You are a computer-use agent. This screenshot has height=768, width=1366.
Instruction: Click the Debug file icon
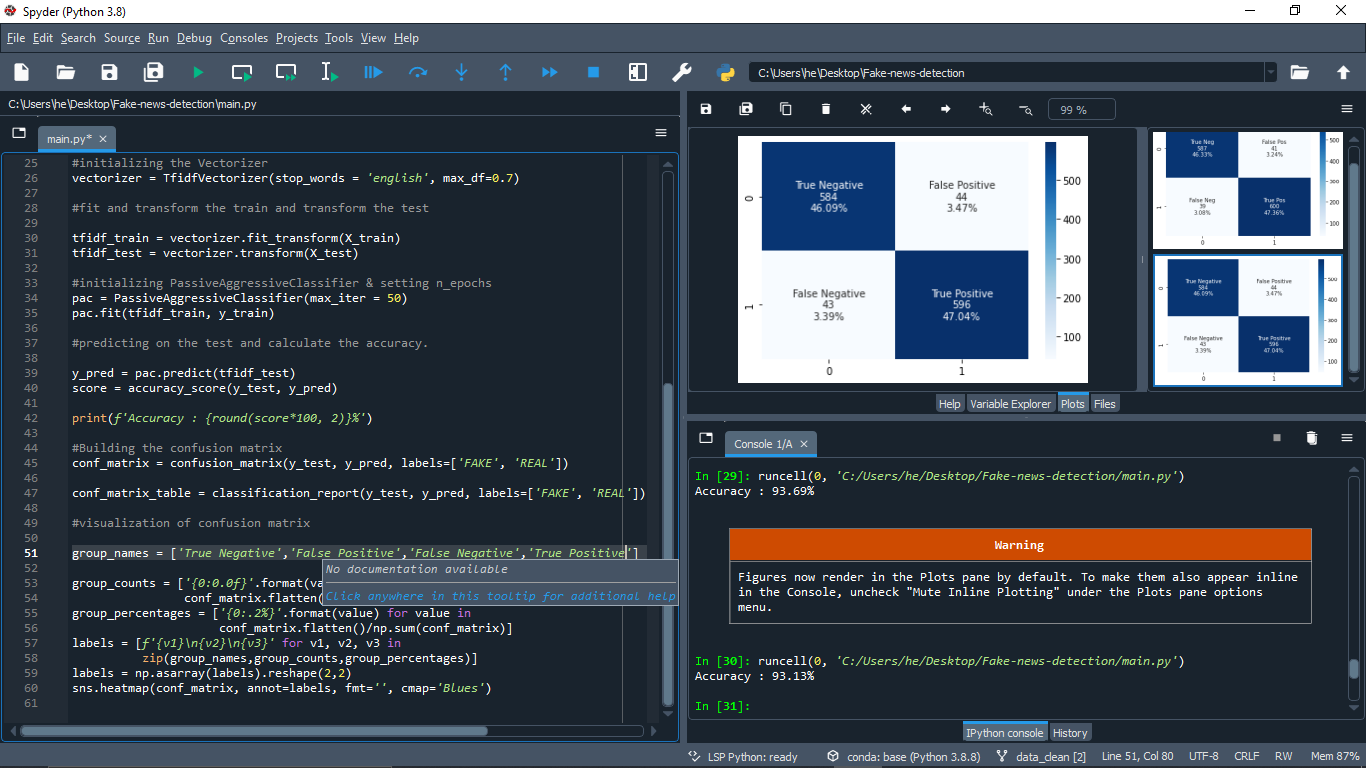pyautogui.click(x=373, y=72)
